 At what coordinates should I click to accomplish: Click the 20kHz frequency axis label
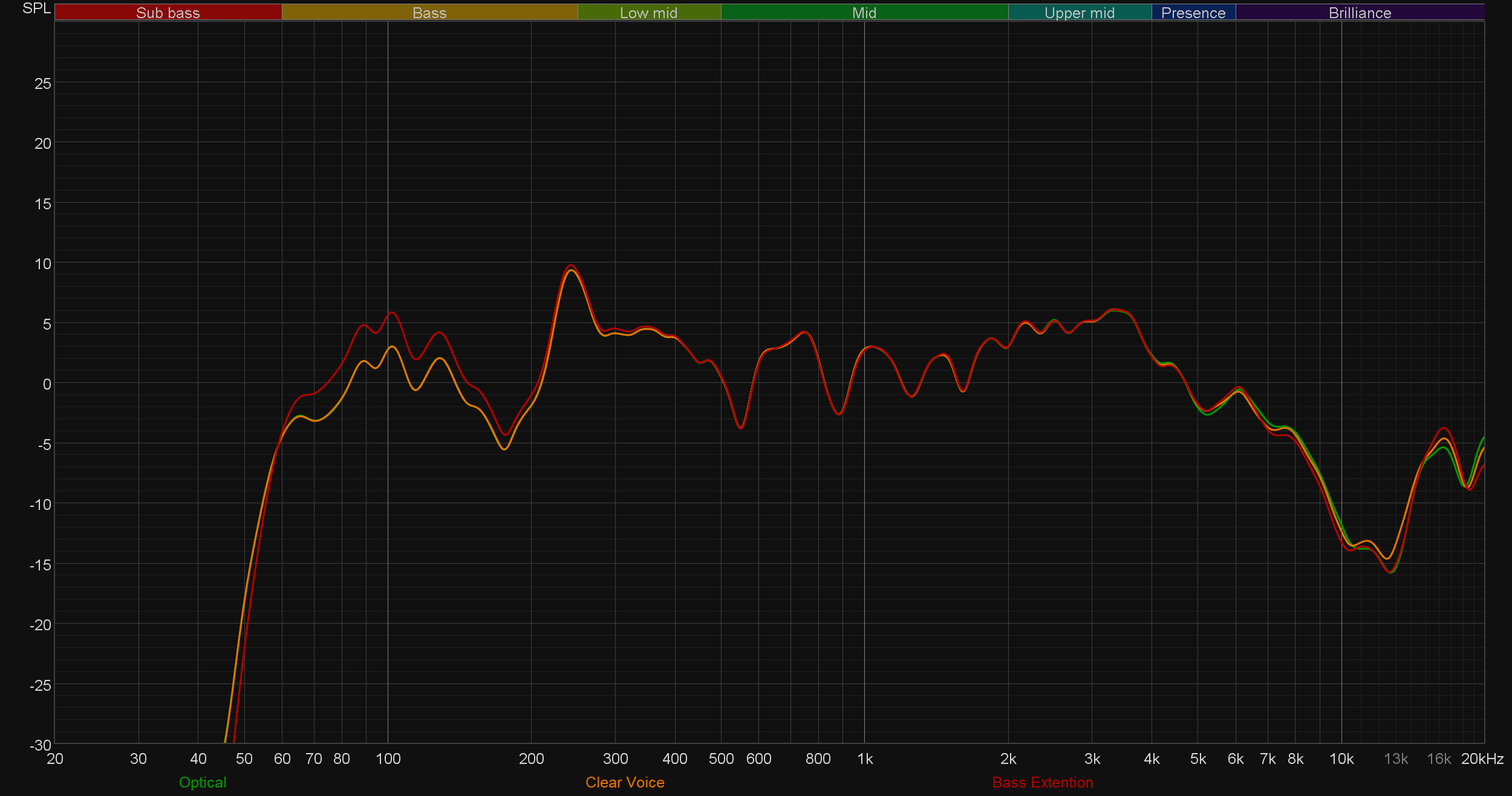point(1482,758)
